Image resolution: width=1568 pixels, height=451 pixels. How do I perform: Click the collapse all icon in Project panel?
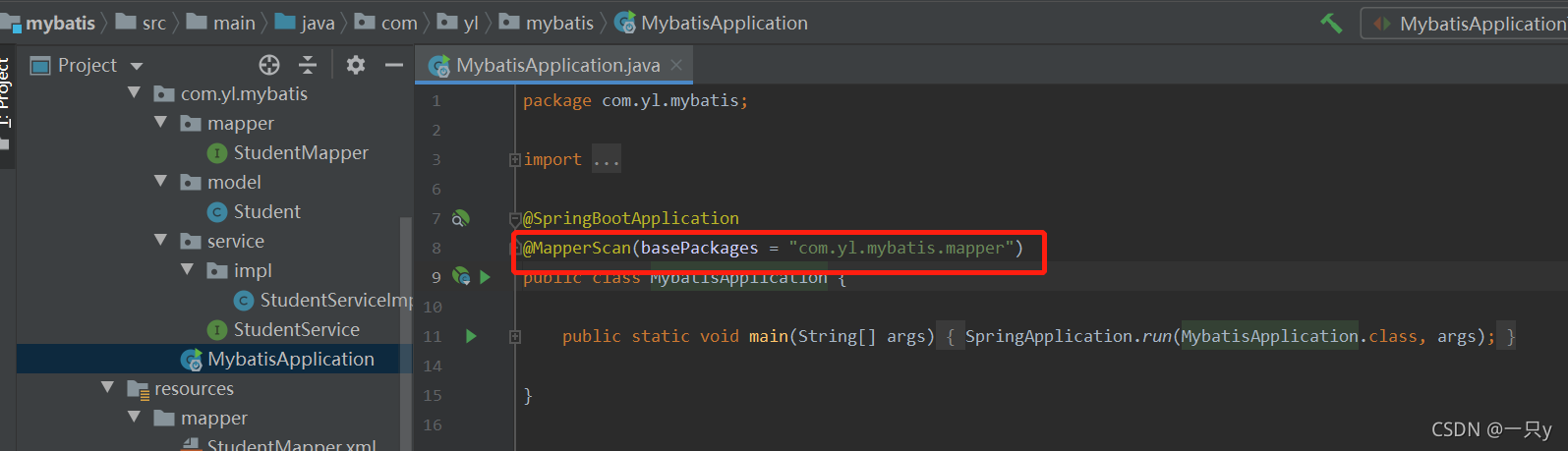(x=308, y=65)
